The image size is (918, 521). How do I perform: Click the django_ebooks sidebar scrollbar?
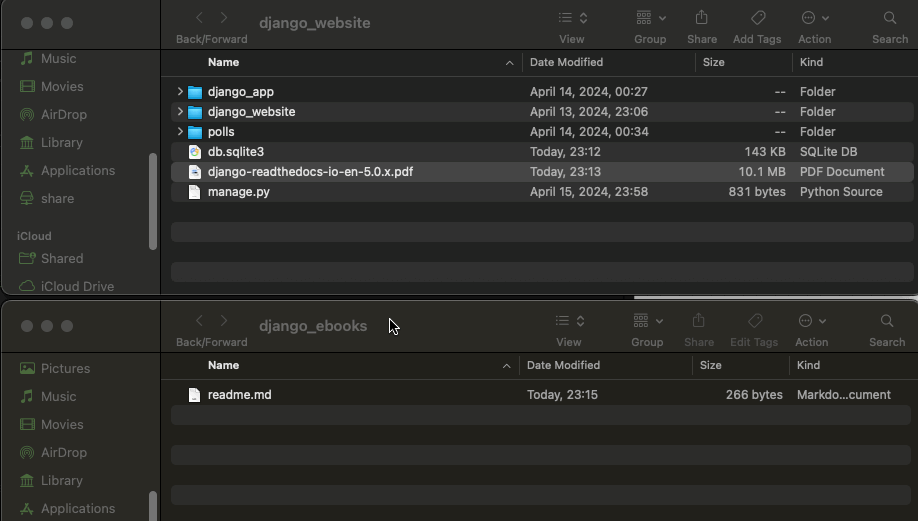[153, 506]
